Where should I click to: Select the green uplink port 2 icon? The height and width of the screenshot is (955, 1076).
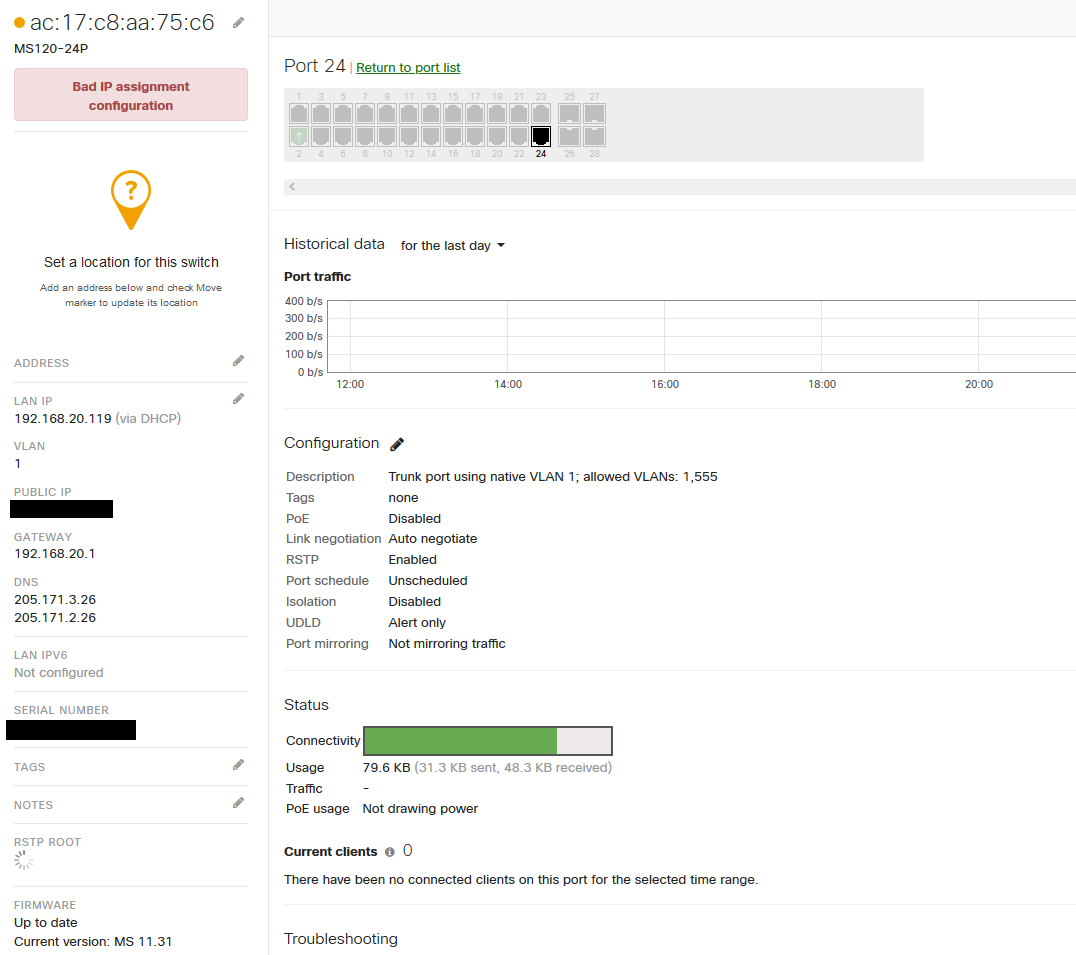[298, 137]
